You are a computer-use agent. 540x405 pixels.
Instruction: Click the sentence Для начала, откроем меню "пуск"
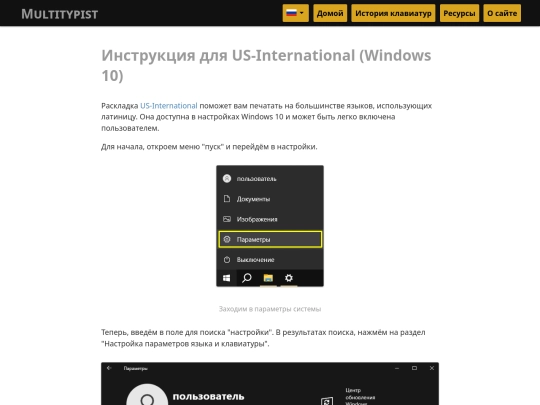tap(209, 147)
